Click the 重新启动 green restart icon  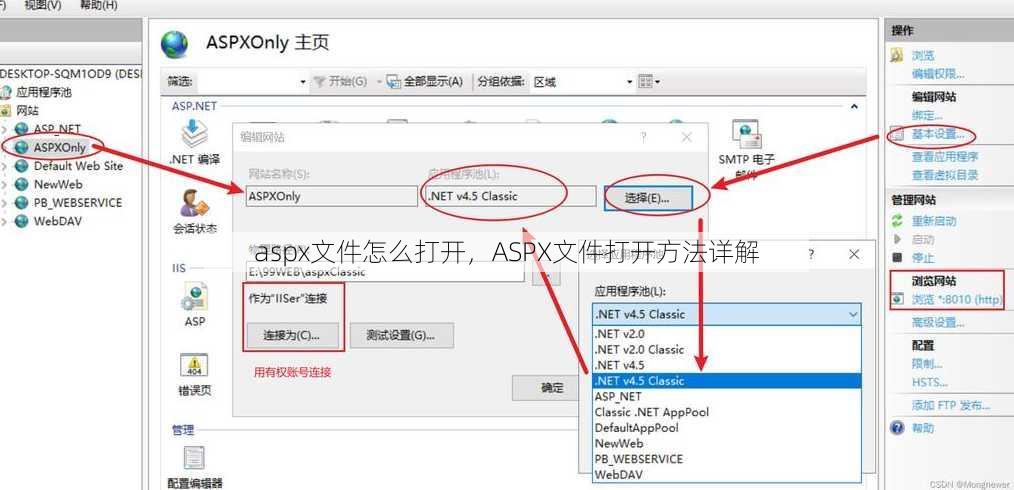(897, 221)
